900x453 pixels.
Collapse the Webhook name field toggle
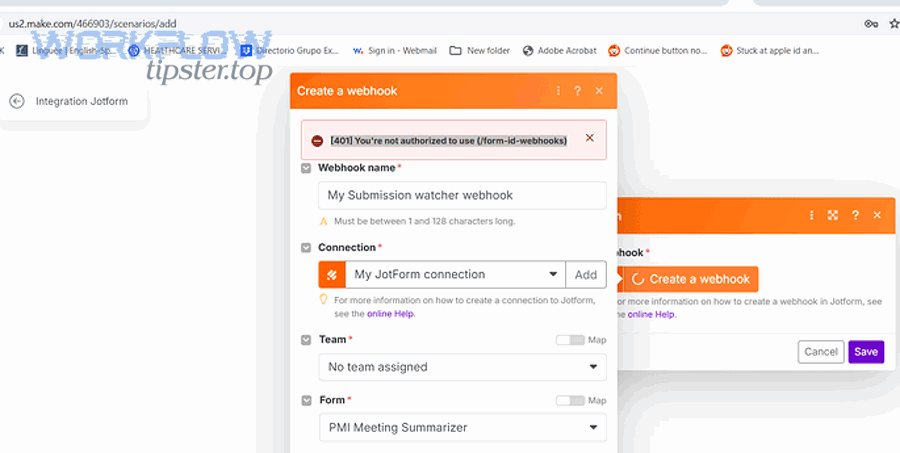(306, 168)
